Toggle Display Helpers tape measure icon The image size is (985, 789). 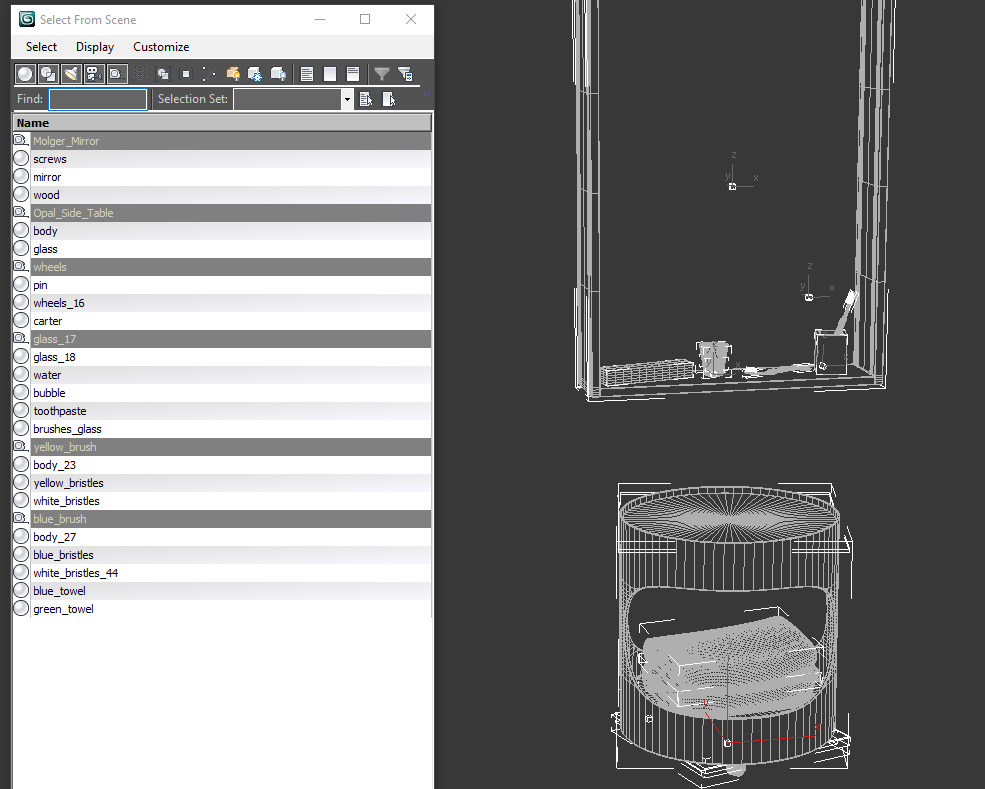click(x=117, y=74)
